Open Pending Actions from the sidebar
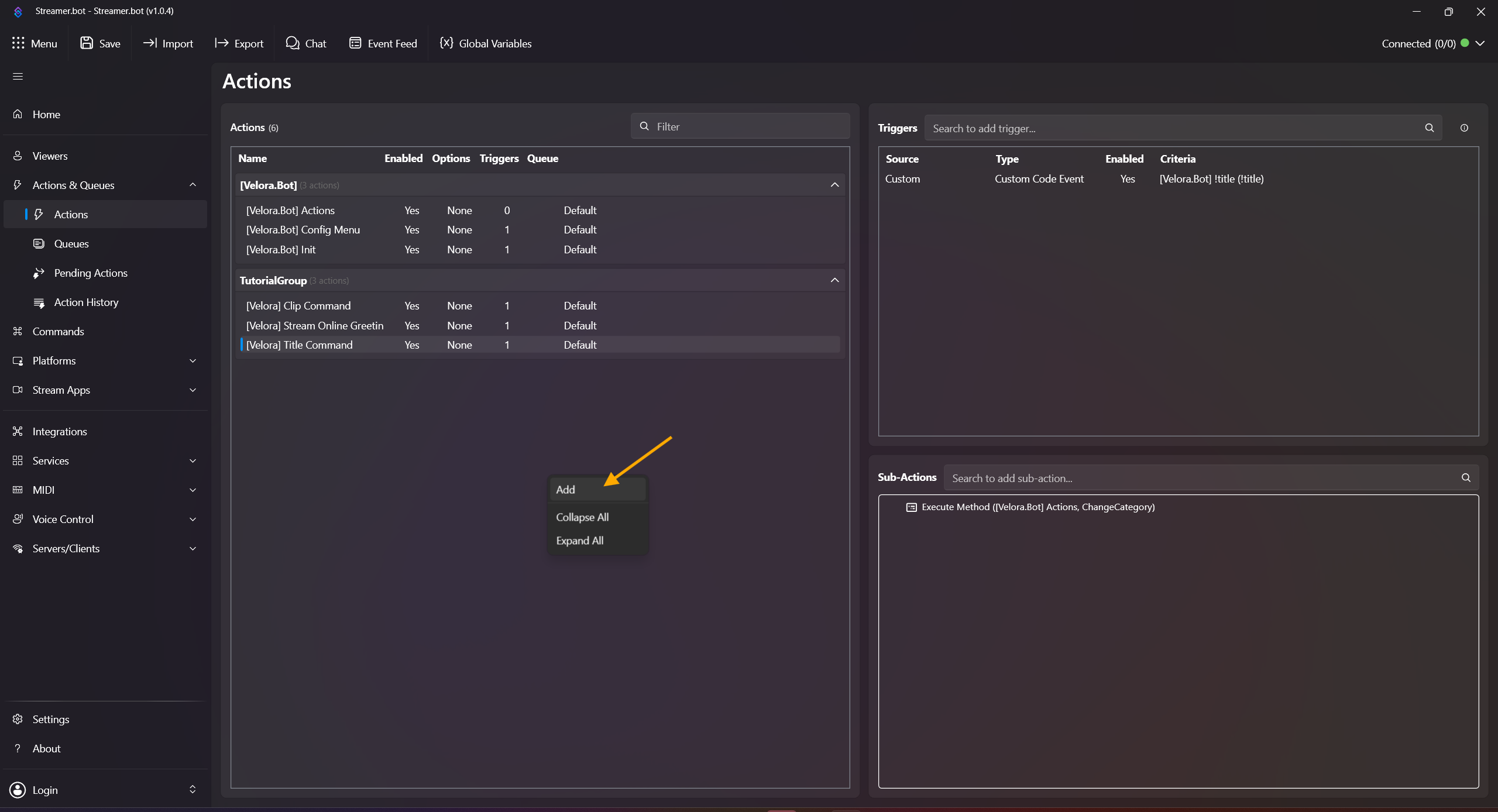The width and height of the screenshot is (1498, 812). point(91,273)
